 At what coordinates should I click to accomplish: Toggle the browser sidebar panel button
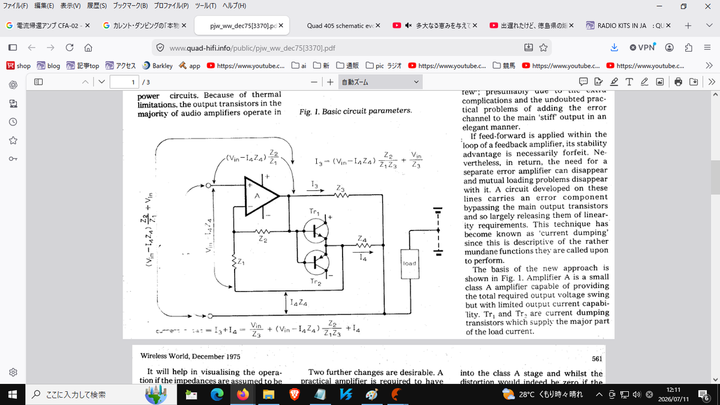coord(13,48)
